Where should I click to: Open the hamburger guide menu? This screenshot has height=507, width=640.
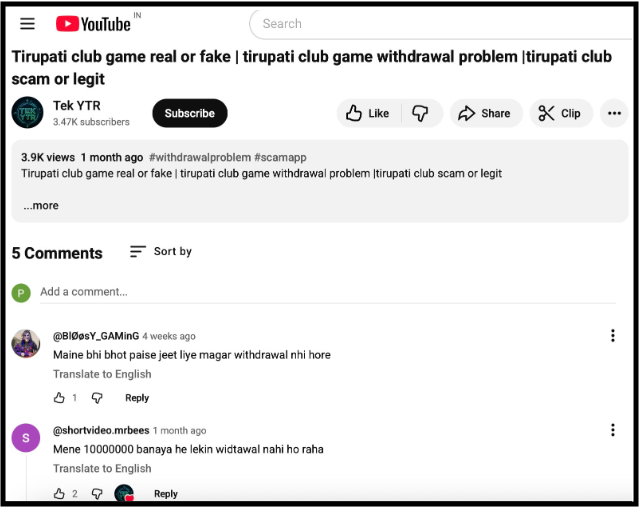pyautogui.click(x=27, y=24)
